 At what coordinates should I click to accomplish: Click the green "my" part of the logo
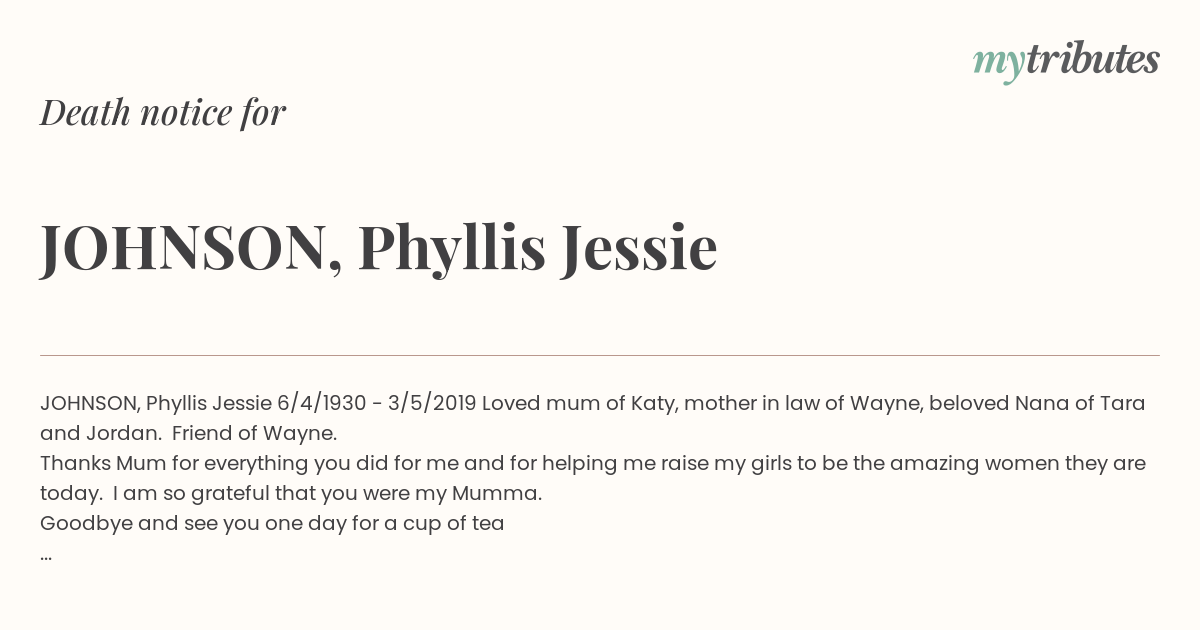click(x=998, y=65)
